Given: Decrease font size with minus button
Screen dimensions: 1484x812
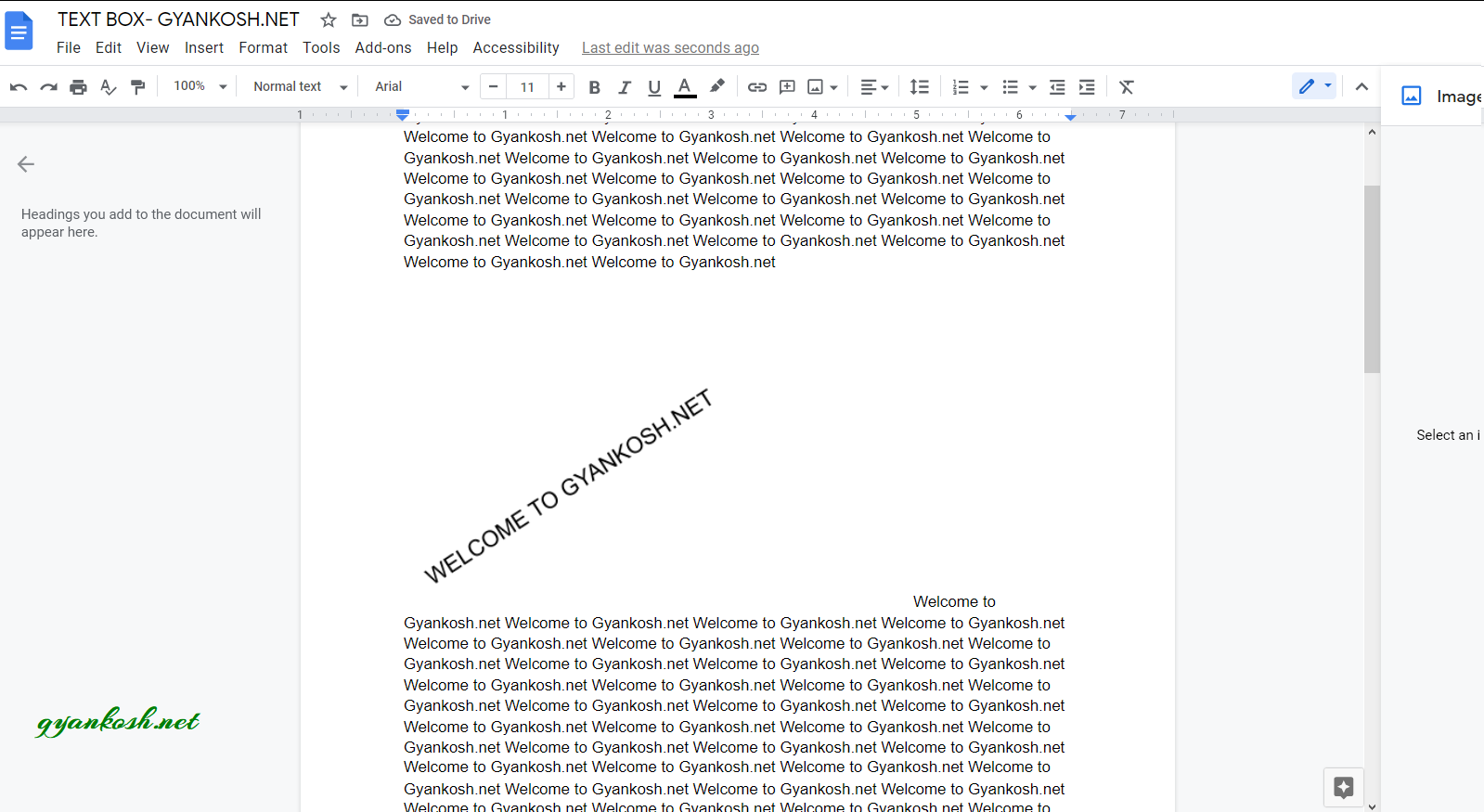Looking at the screenshot, I should pos(494,86).
